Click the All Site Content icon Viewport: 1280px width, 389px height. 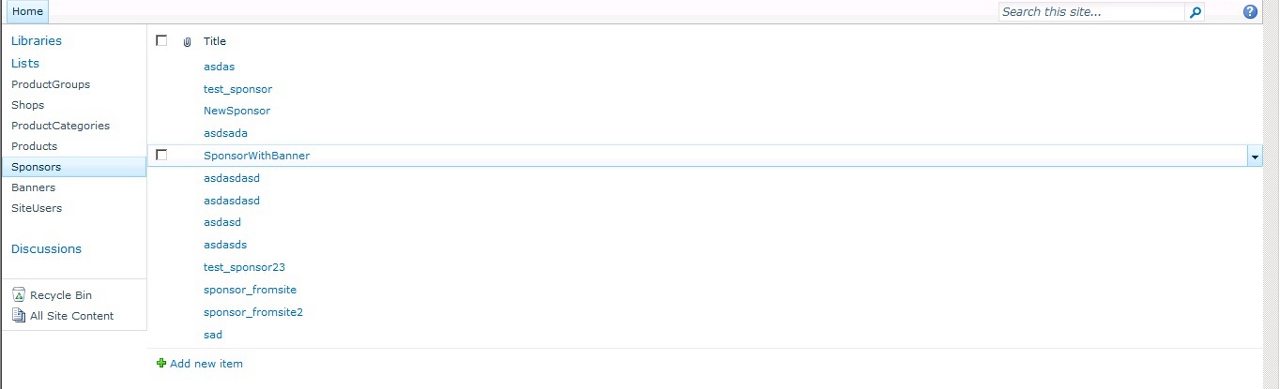coord(19,316)
